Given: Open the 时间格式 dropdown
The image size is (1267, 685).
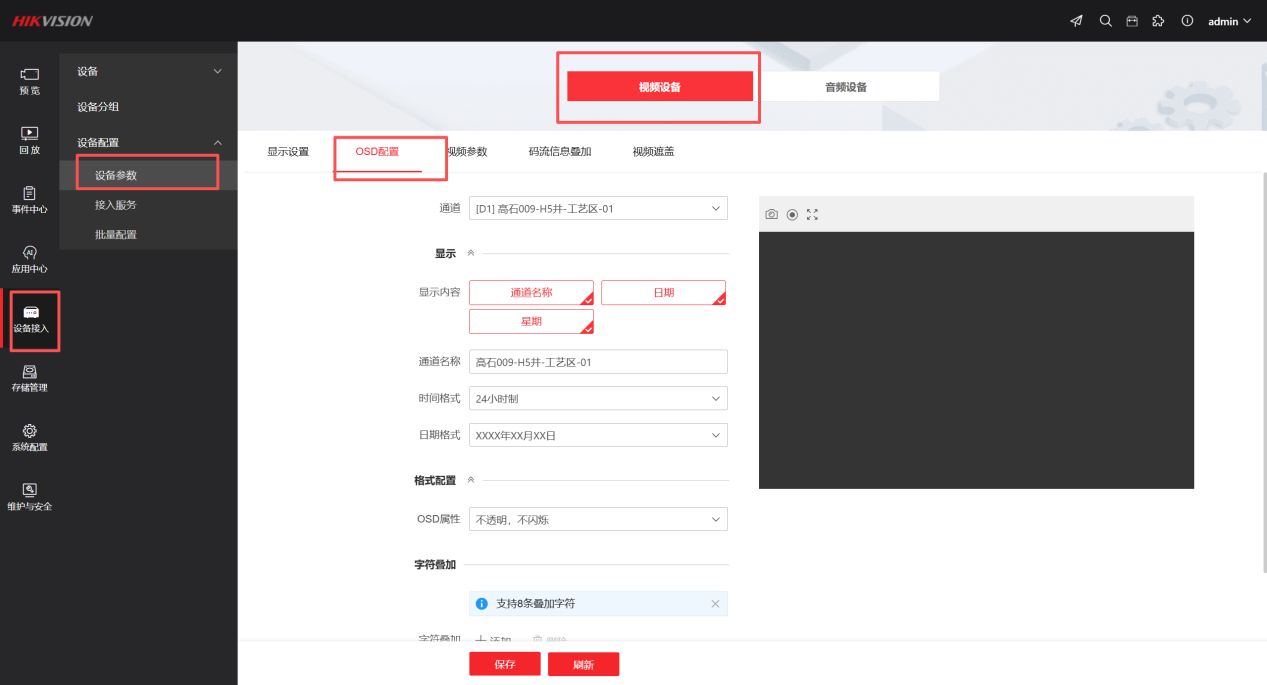Looking at the screenshot, I should tap(598, 398).
